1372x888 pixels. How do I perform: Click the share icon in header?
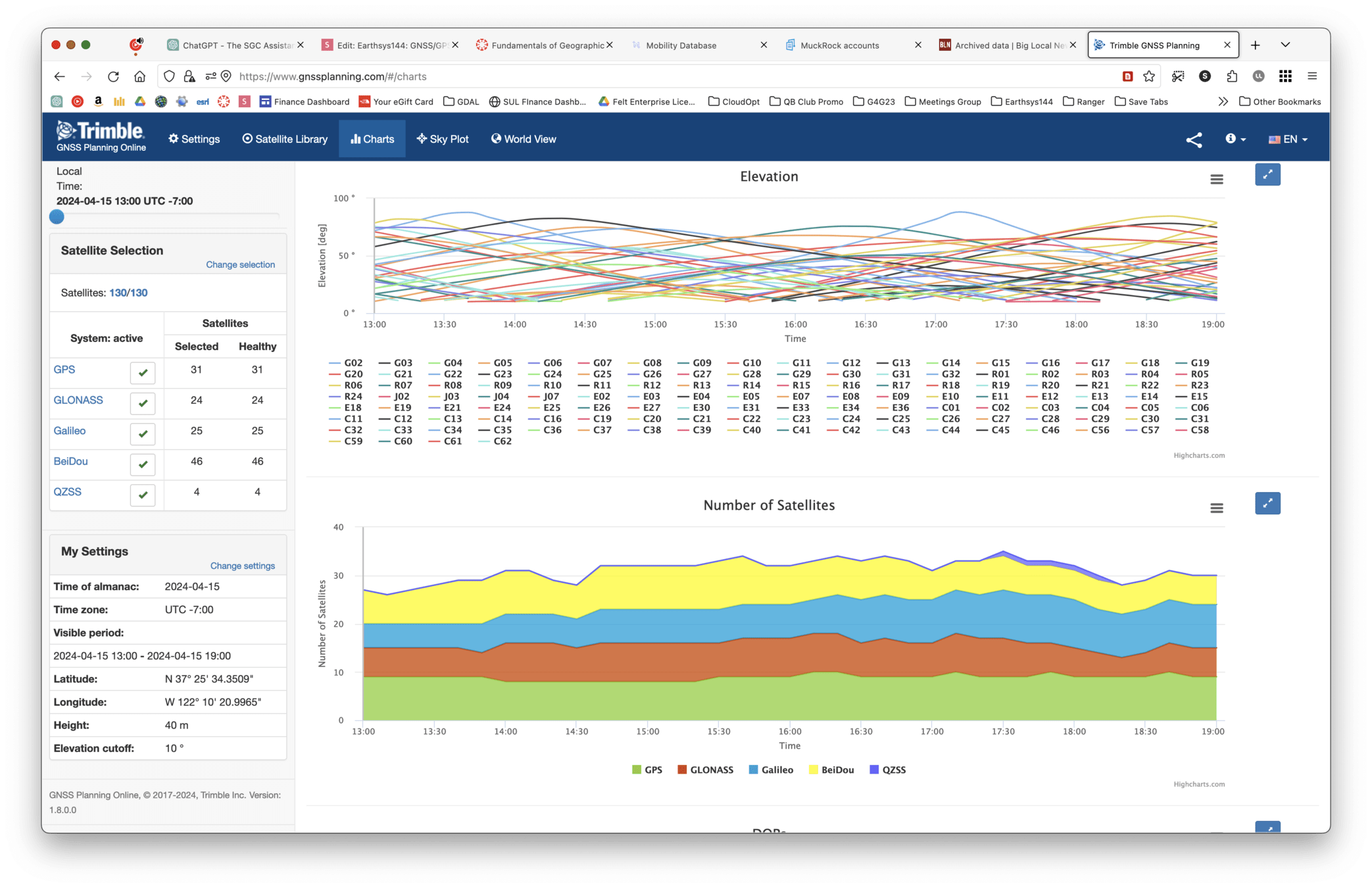[1194, 139]
